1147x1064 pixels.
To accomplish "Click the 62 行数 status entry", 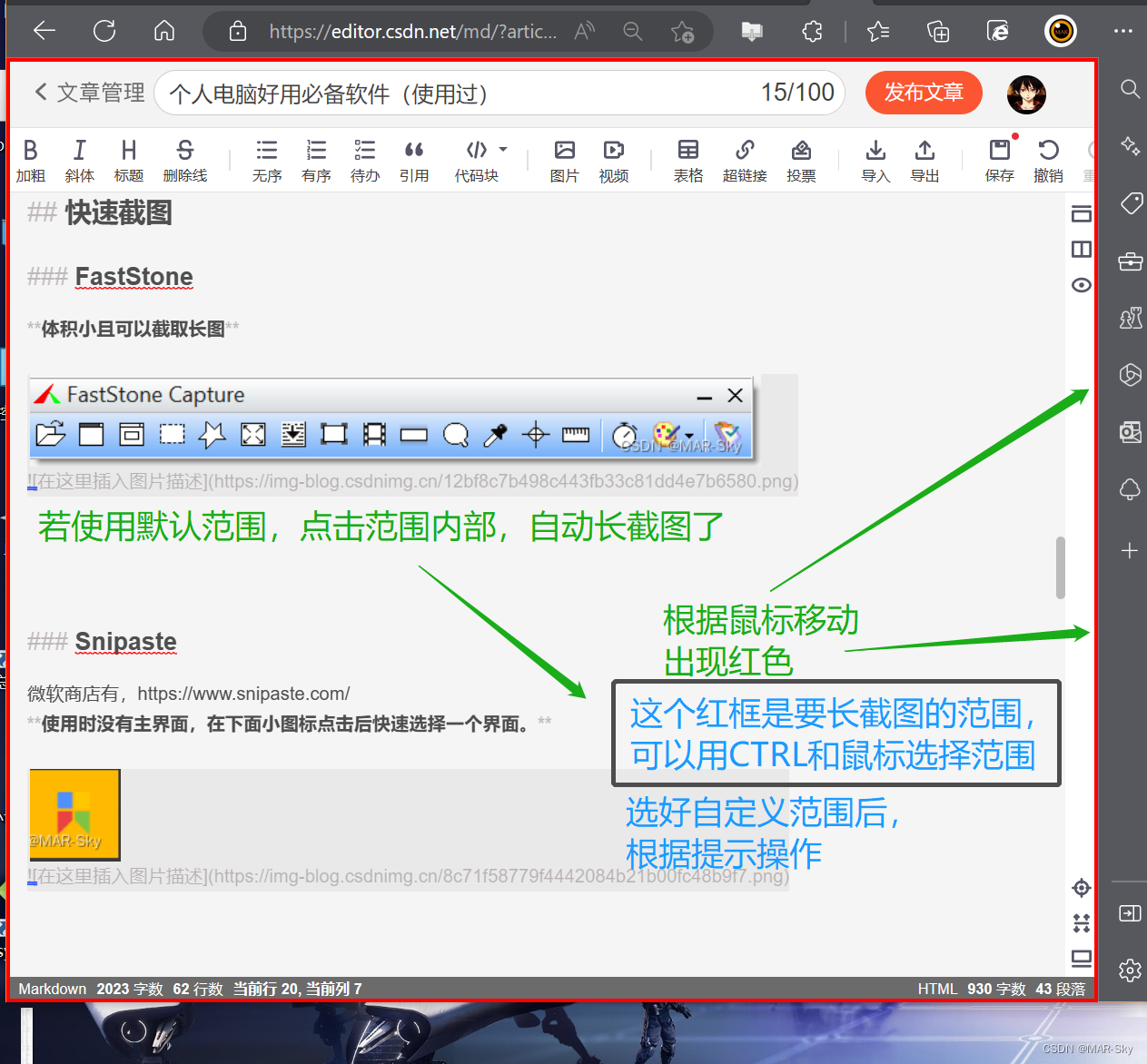I will pyautogui.click(x=198, y=989).
